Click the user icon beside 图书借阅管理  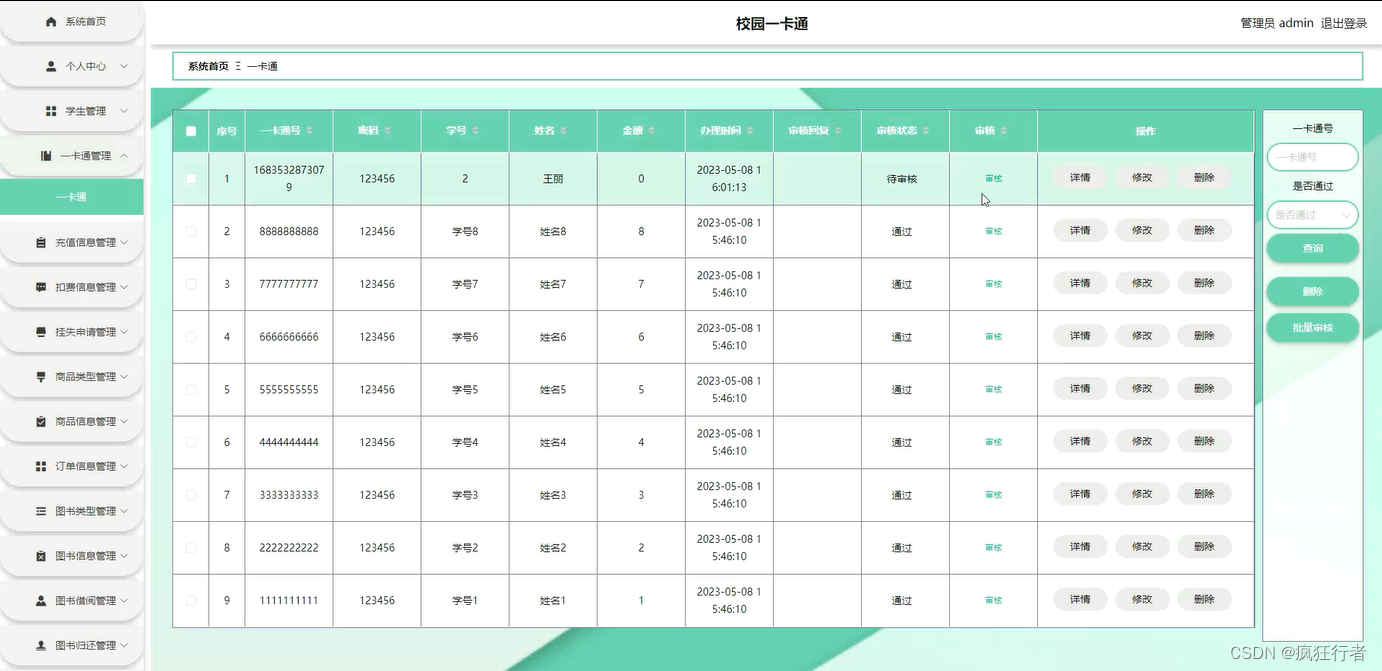pos(41,601)
